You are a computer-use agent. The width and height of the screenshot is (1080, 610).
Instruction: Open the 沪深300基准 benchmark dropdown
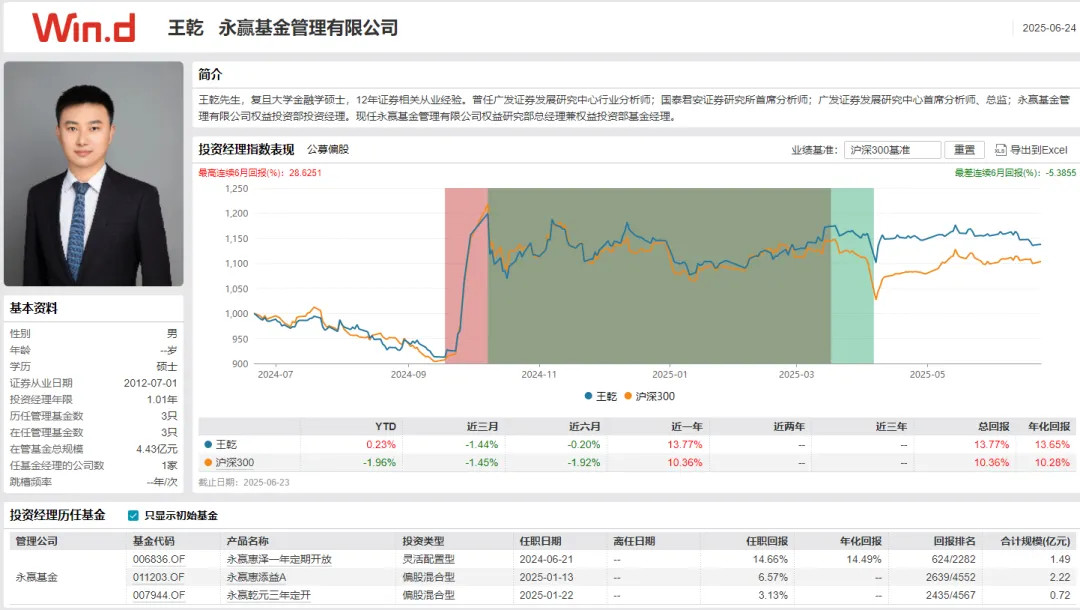[892, 150]
